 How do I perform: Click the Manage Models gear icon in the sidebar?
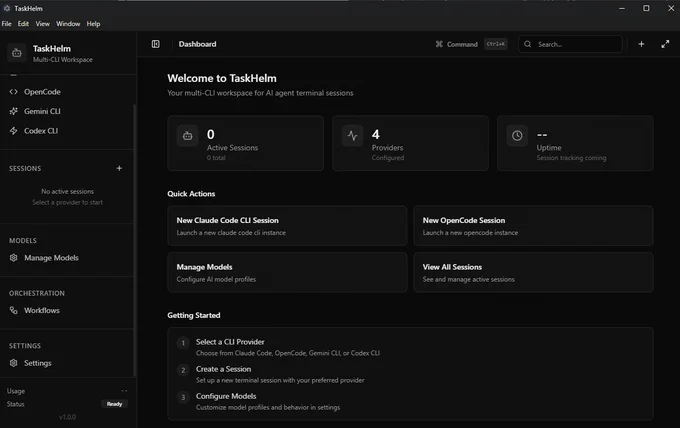(13, 258)
